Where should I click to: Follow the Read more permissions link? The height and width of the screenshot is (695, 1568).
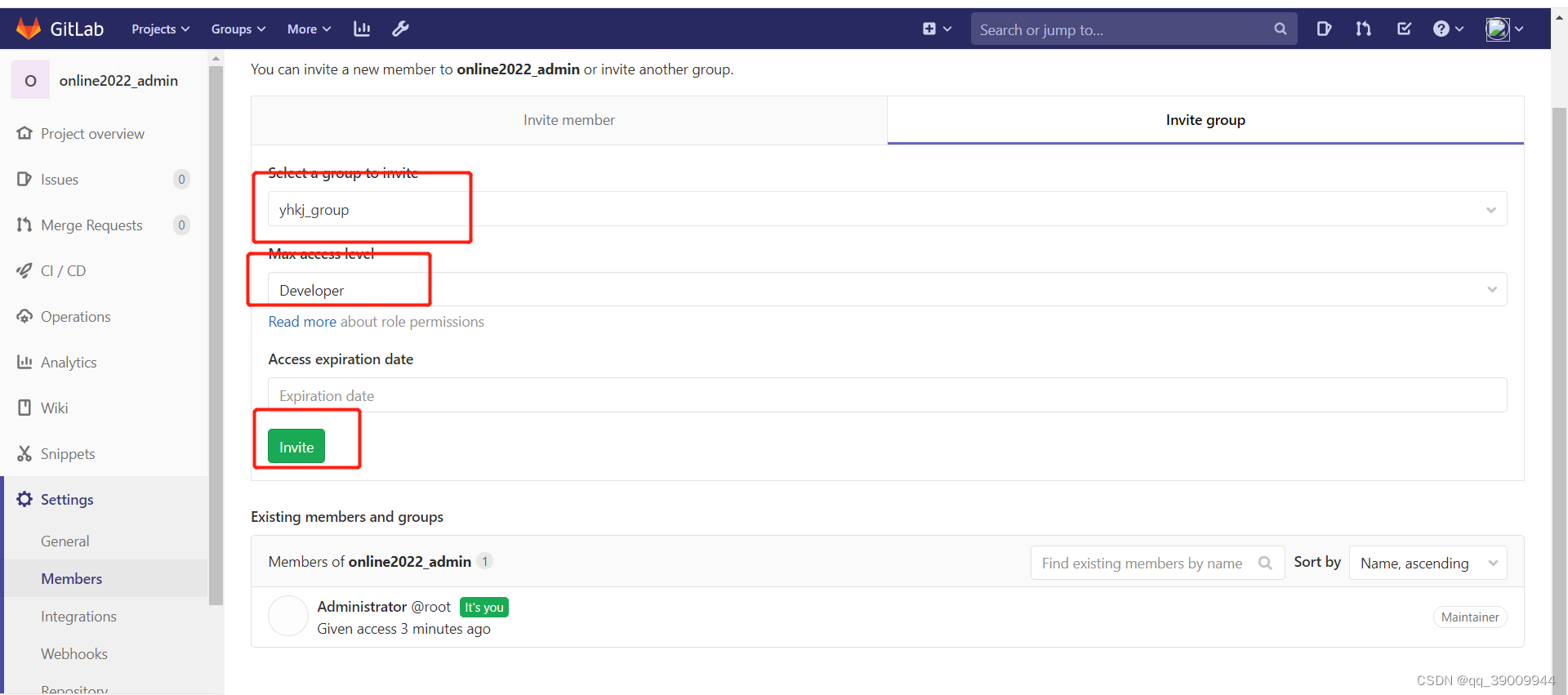point(302,322)
